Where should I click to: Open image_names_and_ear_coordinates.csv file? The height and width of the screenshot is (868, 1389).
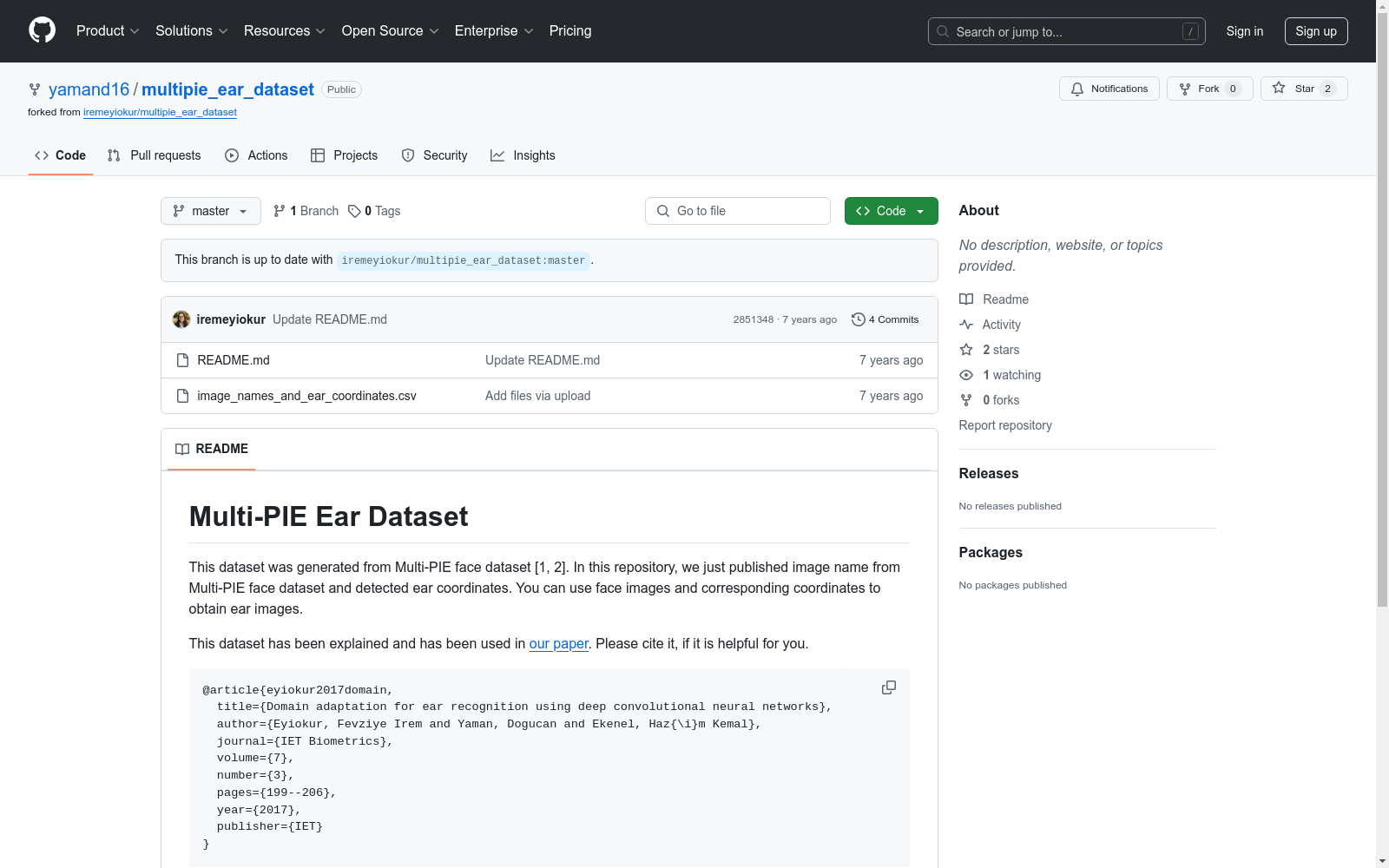(x=306, y=396)
